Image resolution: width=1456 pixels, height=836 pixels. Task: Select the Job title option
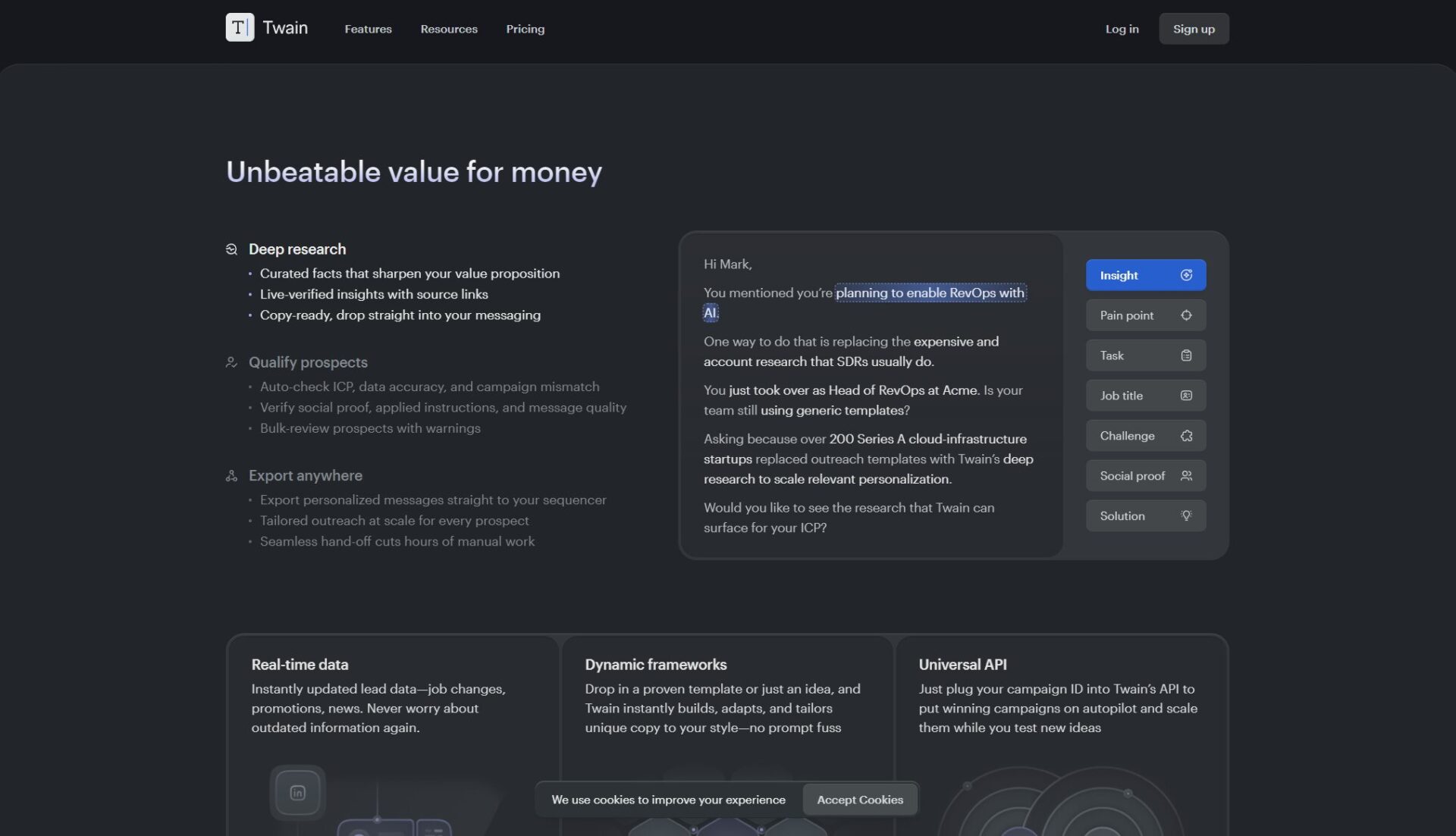1145,396
